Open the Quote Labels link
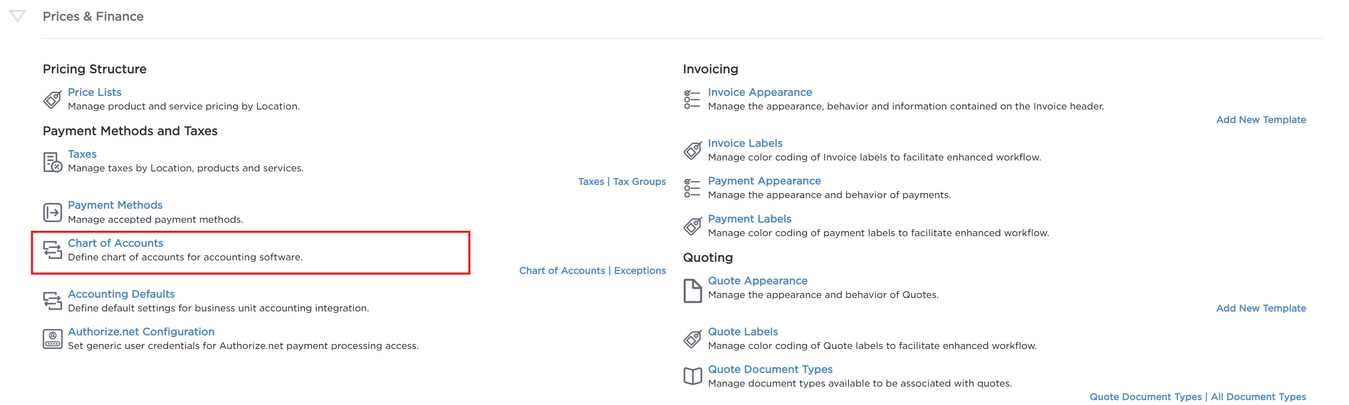 tap(742, 332)
